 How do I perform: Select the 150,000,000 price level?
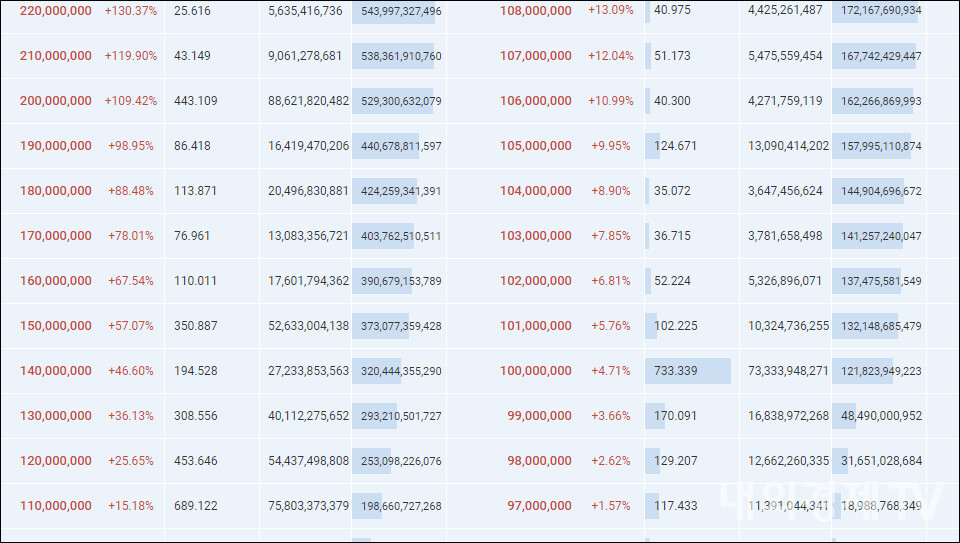click(x=55, y=326)
